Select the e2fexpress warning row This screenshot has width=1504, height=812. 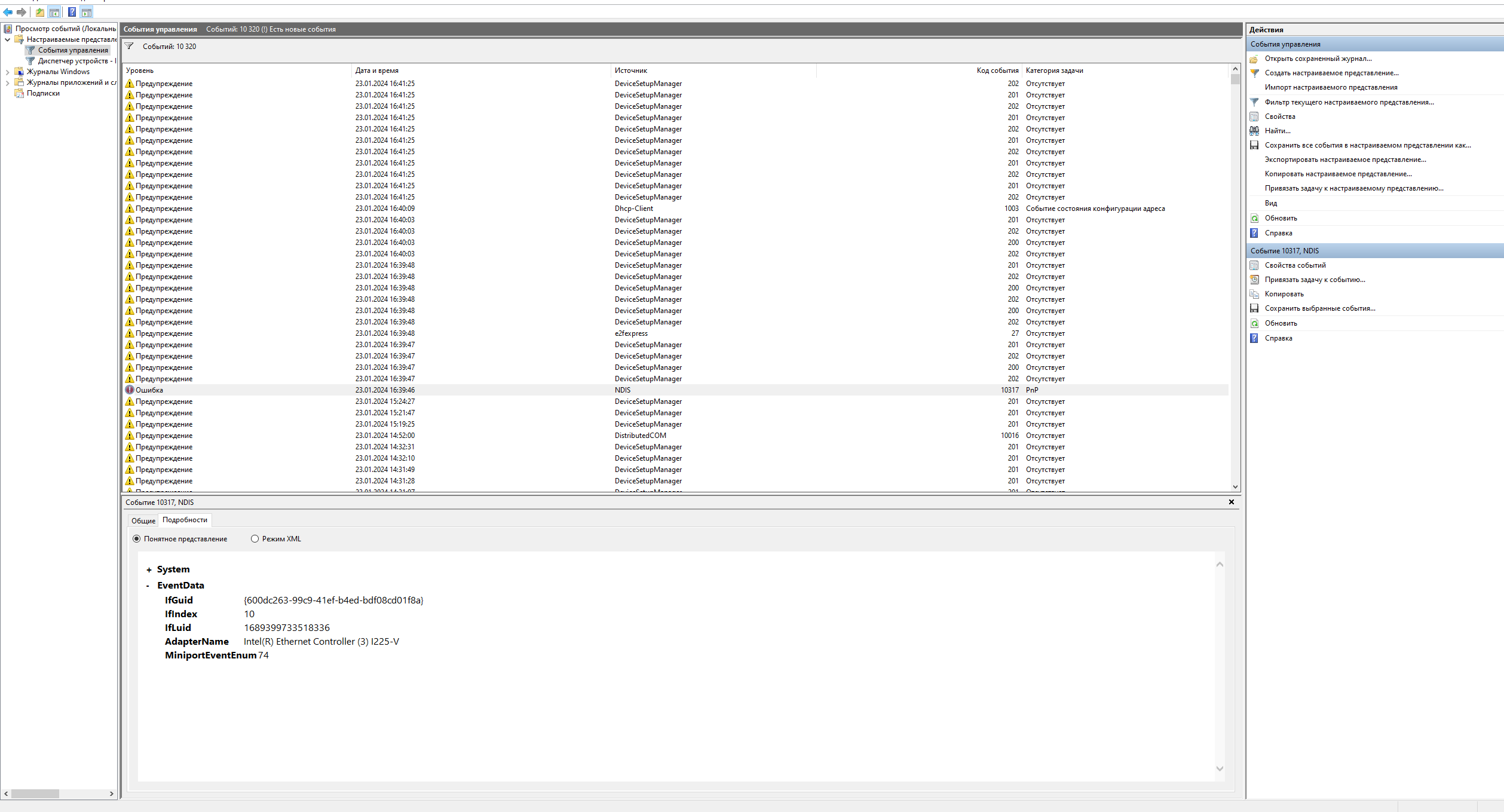click(675, 333)
